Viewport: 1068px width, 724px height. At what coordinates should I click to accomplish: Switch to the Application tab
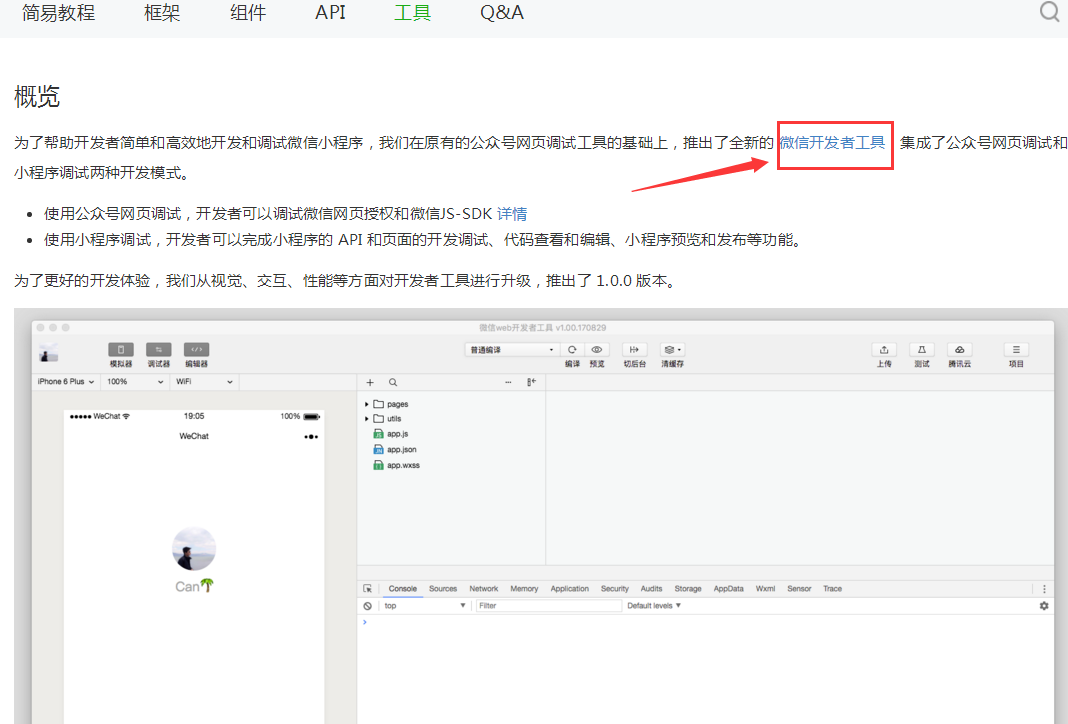click(569, 588)
